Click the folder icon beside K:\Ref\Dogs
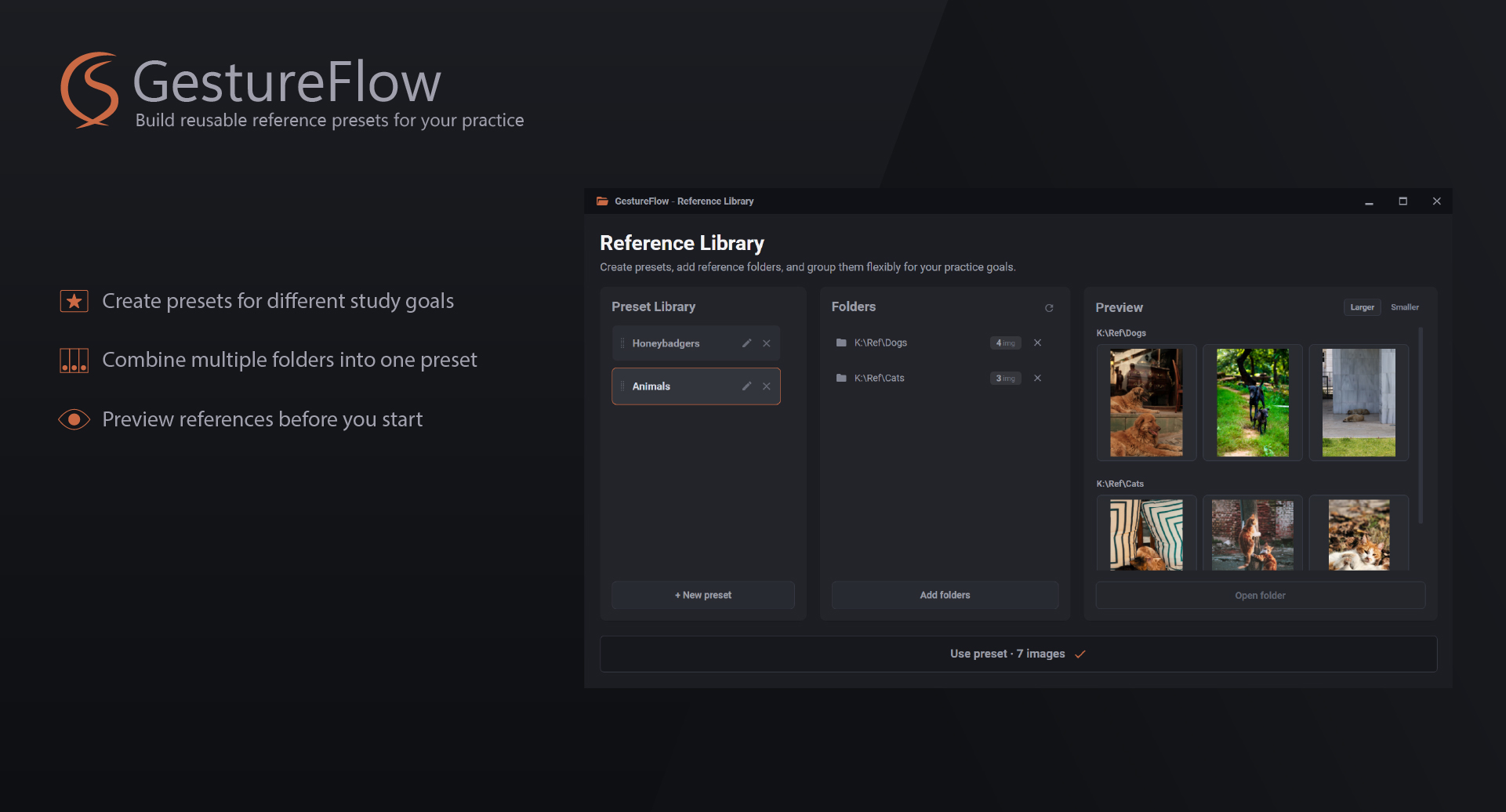Image resolution: width=1506 pixels, height=812 pixels. [x=841, y=343]
